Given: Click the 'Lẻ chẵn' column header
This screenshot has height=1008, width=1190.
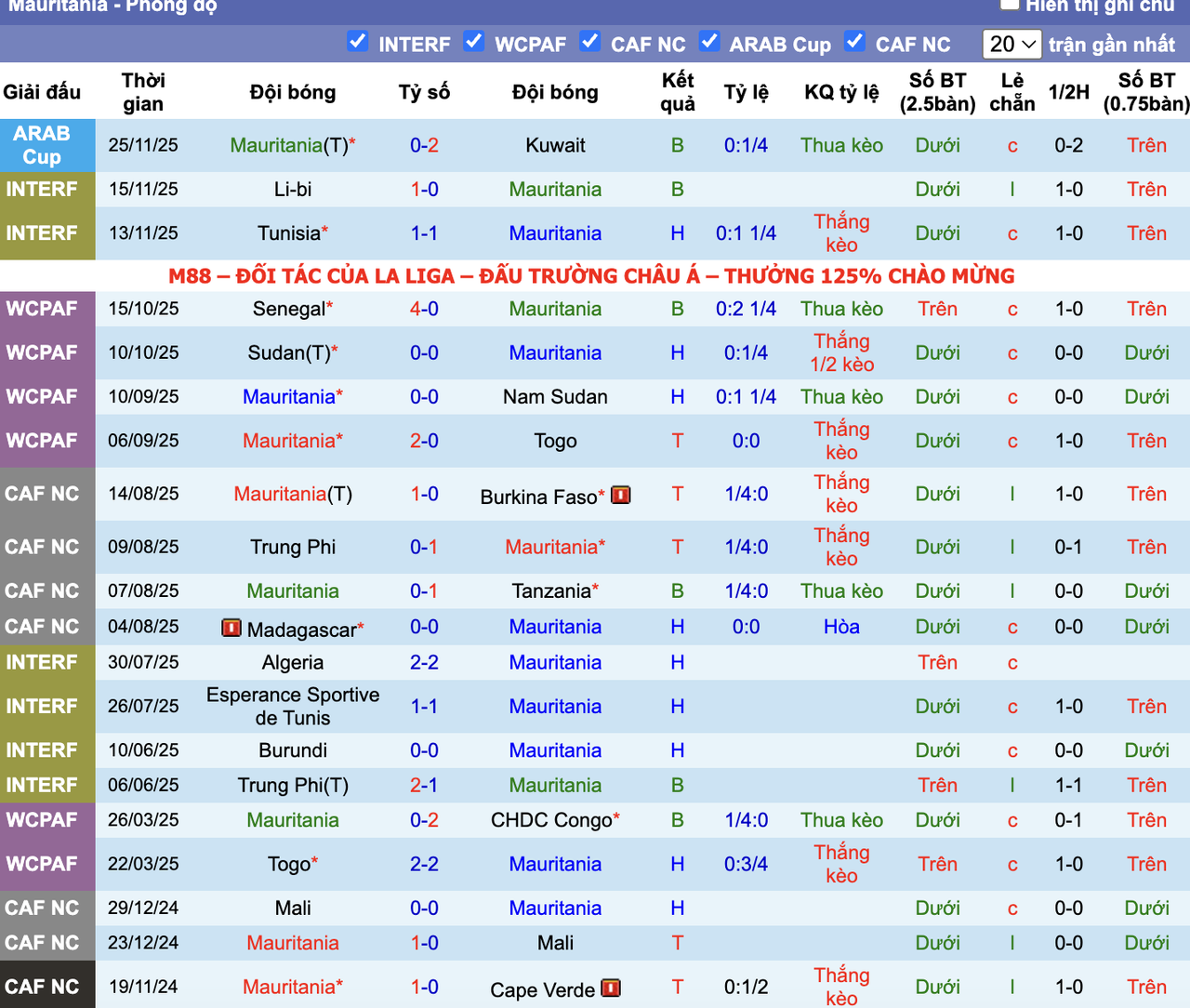Looking at the screenshot, I should 1012,91.
